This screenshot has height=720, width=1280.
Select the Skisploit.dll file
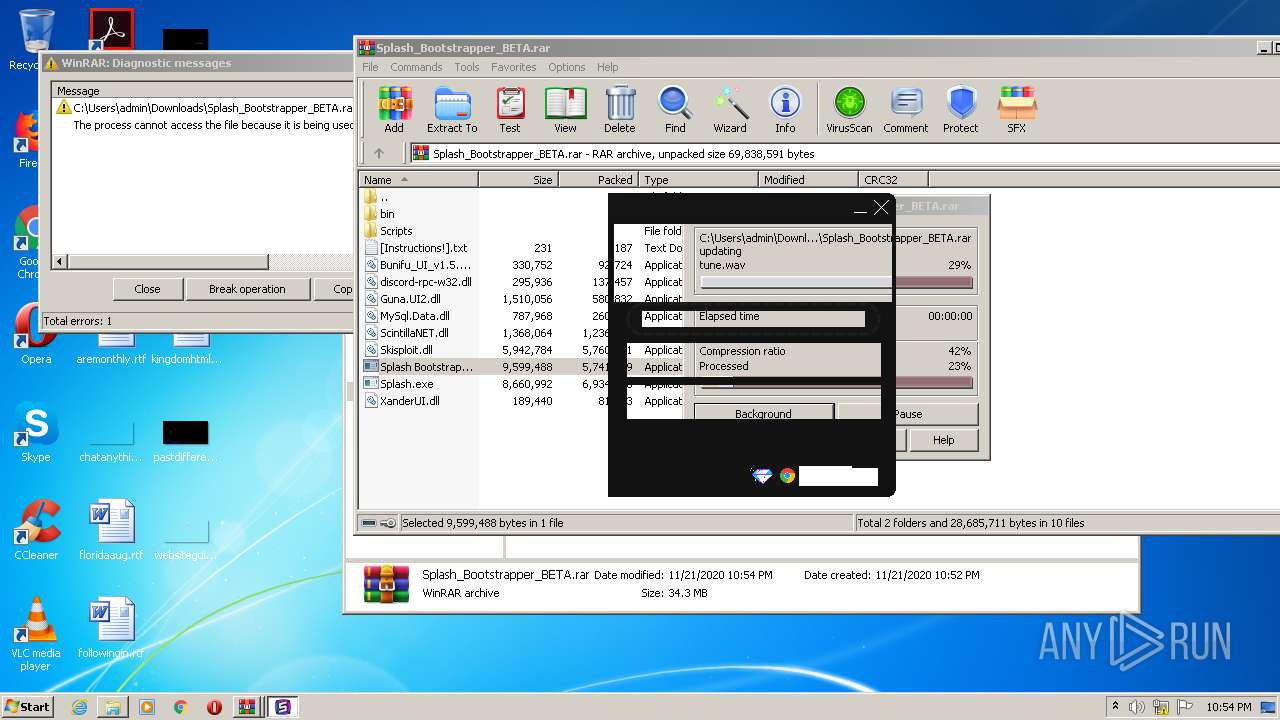[x=406, y=350]
